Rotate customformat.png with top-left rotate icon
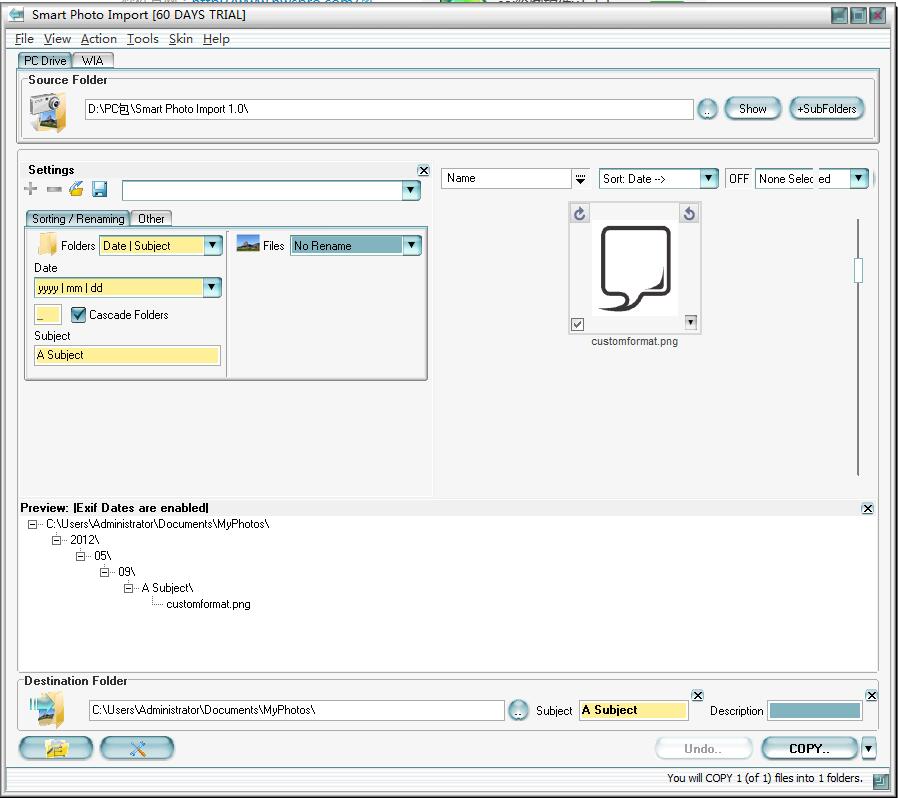898x798 pixels. click(x=580, y=214)
